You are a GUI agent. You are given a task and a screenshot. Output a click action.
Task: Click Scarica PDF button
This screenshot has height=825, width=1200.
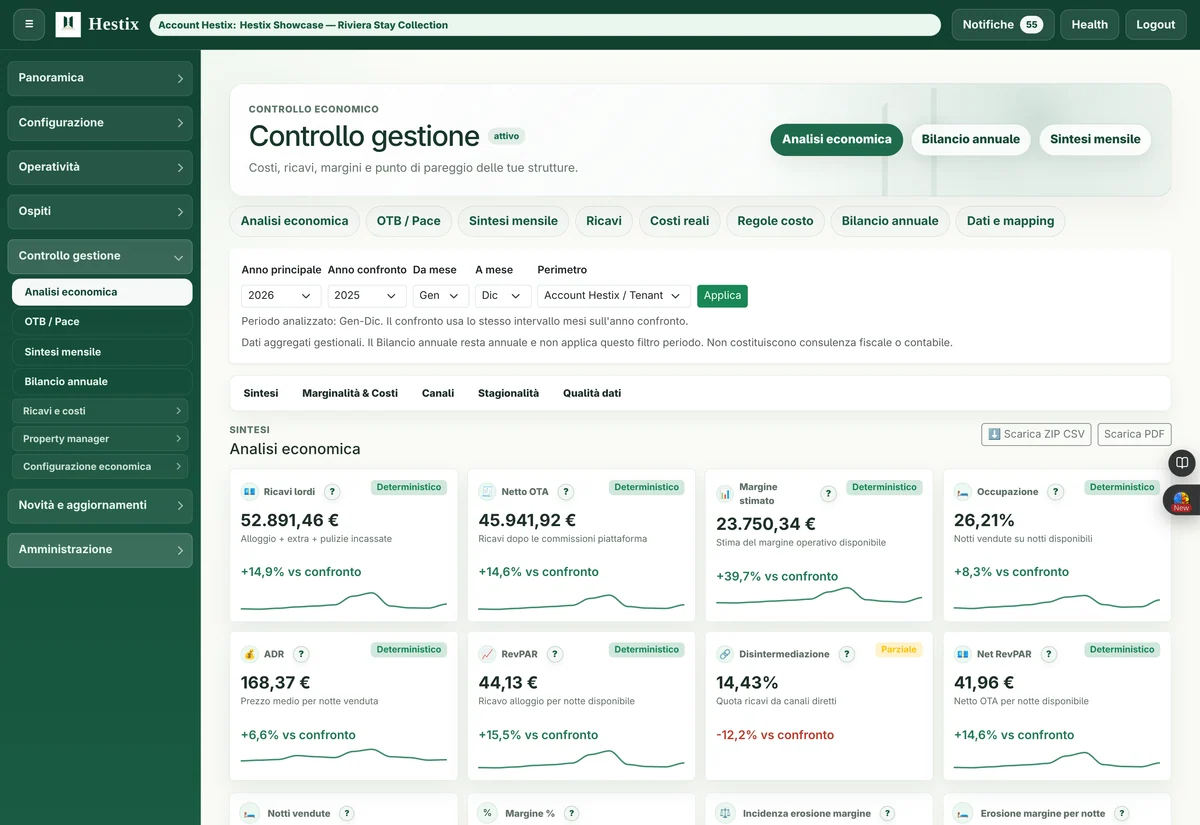click(1134, 434)
